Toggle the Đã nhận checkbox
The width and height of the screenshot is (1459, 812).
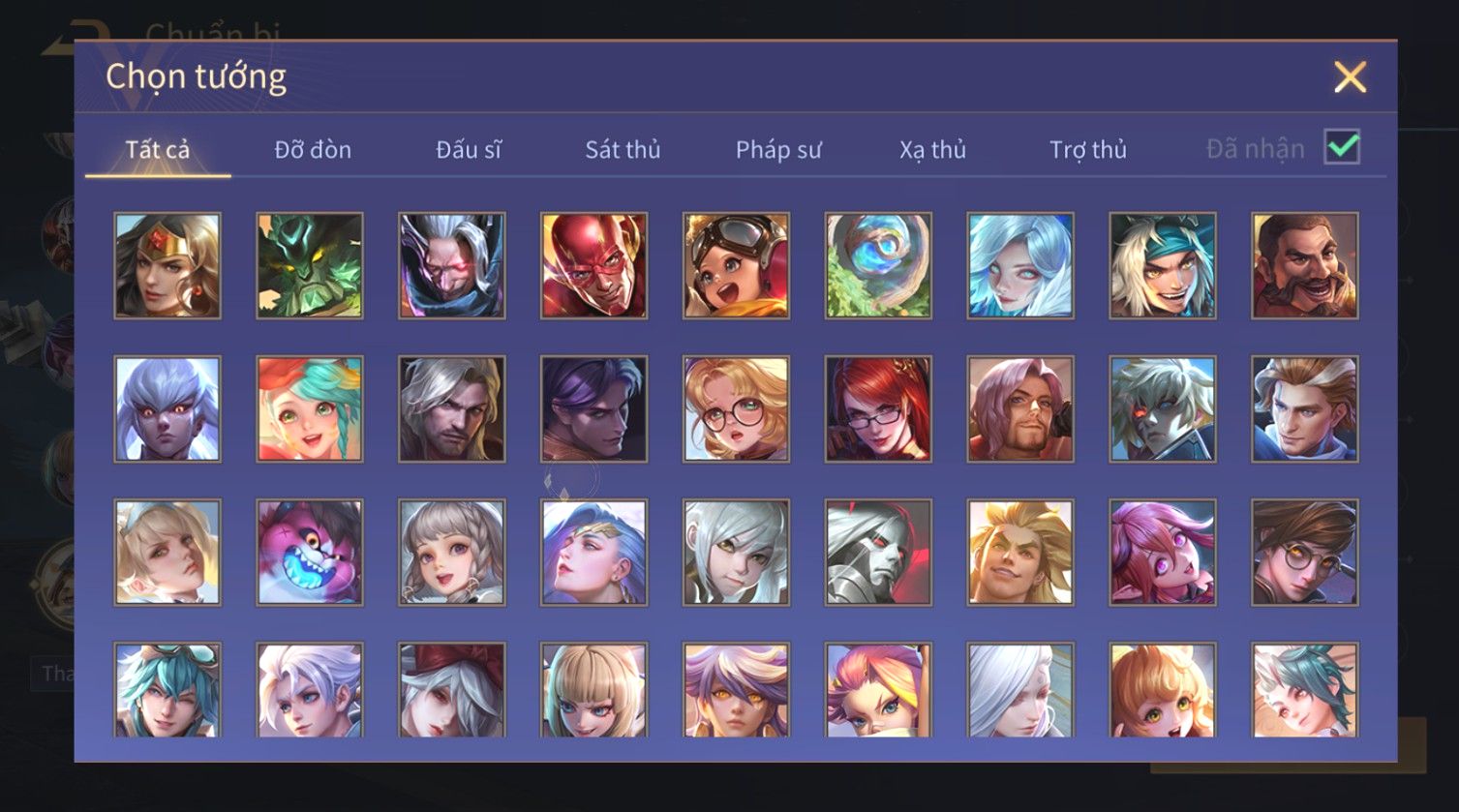1342,147
